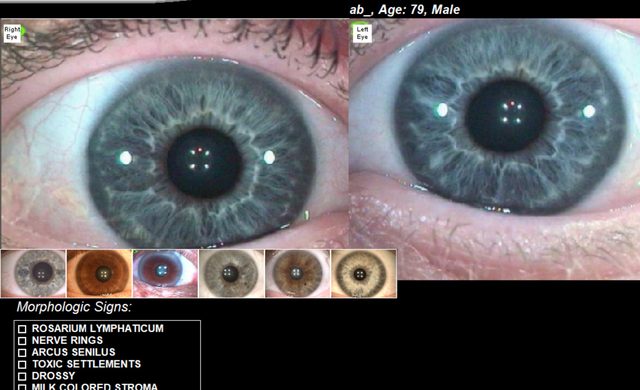Check the DROSSY checkbox

pyautogui.click(x=22, y=376)
